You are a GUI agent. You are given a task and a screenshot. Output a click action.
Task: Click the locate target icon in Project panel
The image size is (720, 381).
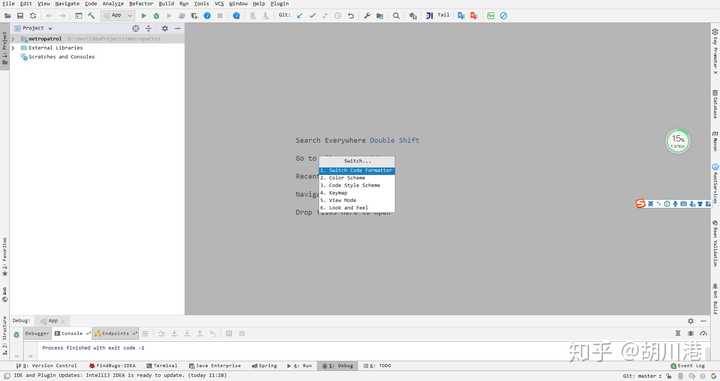135,28
